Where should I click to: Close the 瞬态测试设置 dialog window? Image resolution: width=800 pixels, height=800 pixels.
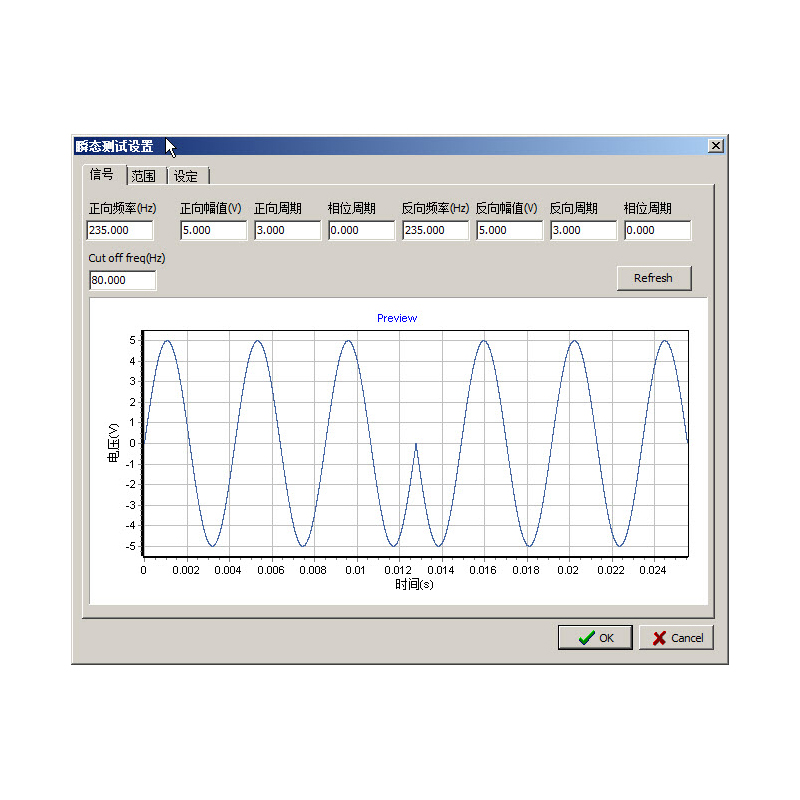click(716, 146)
